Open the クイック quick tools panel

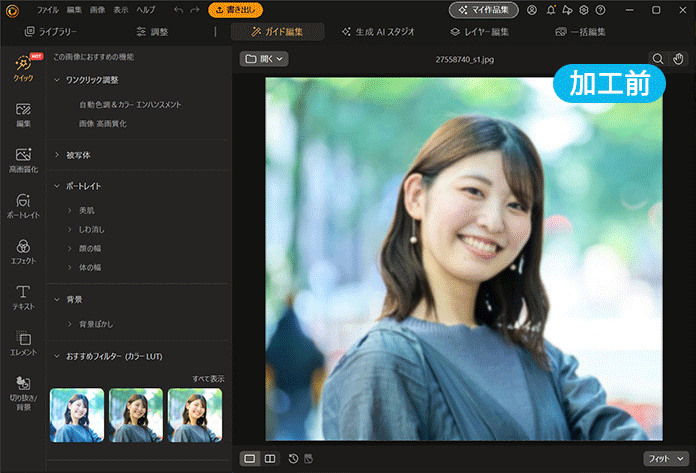pyautogui.click(x=23, y=68)
